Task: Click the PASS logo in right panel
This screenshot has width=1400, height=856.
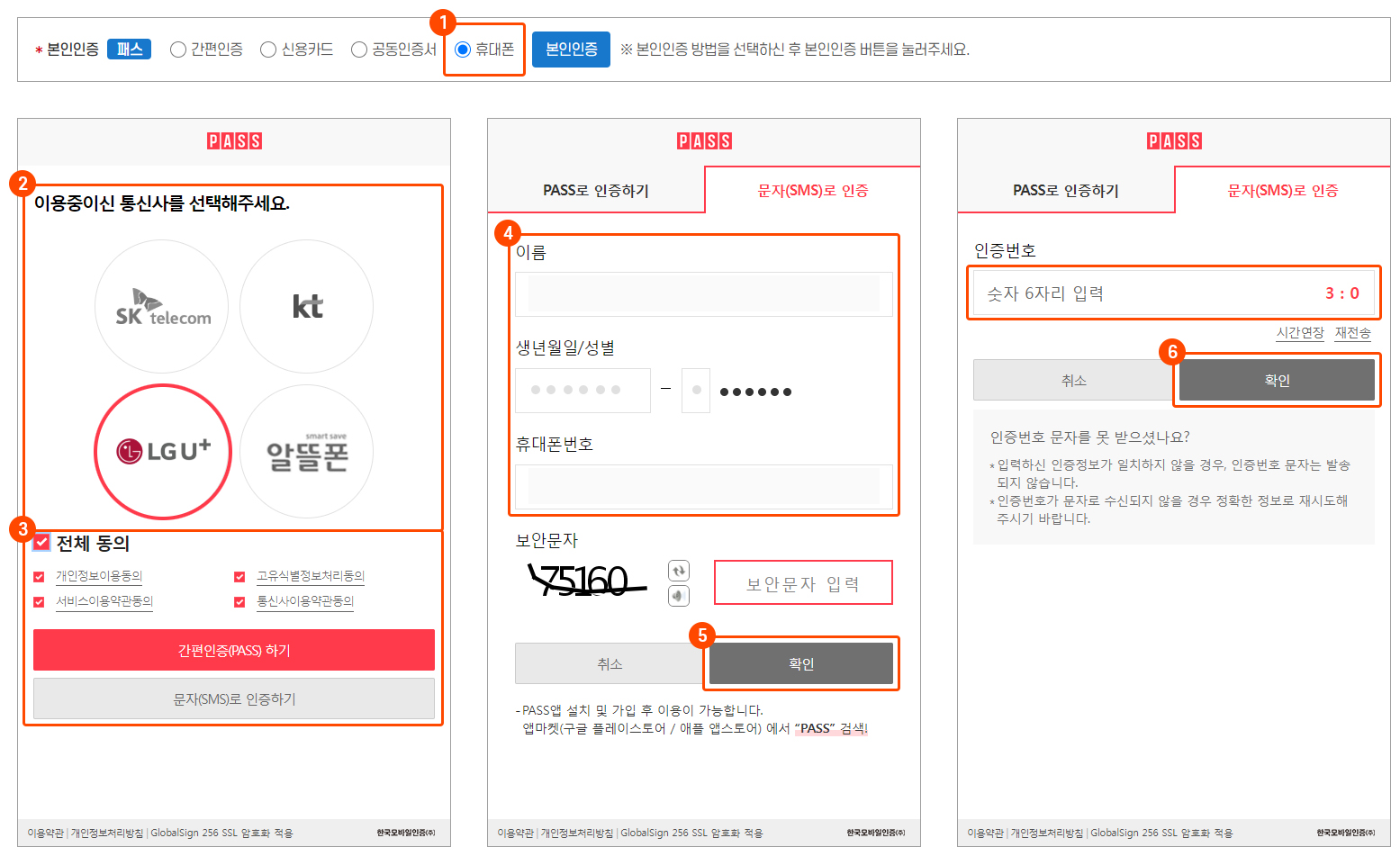Action: (x=1174, y=141)
